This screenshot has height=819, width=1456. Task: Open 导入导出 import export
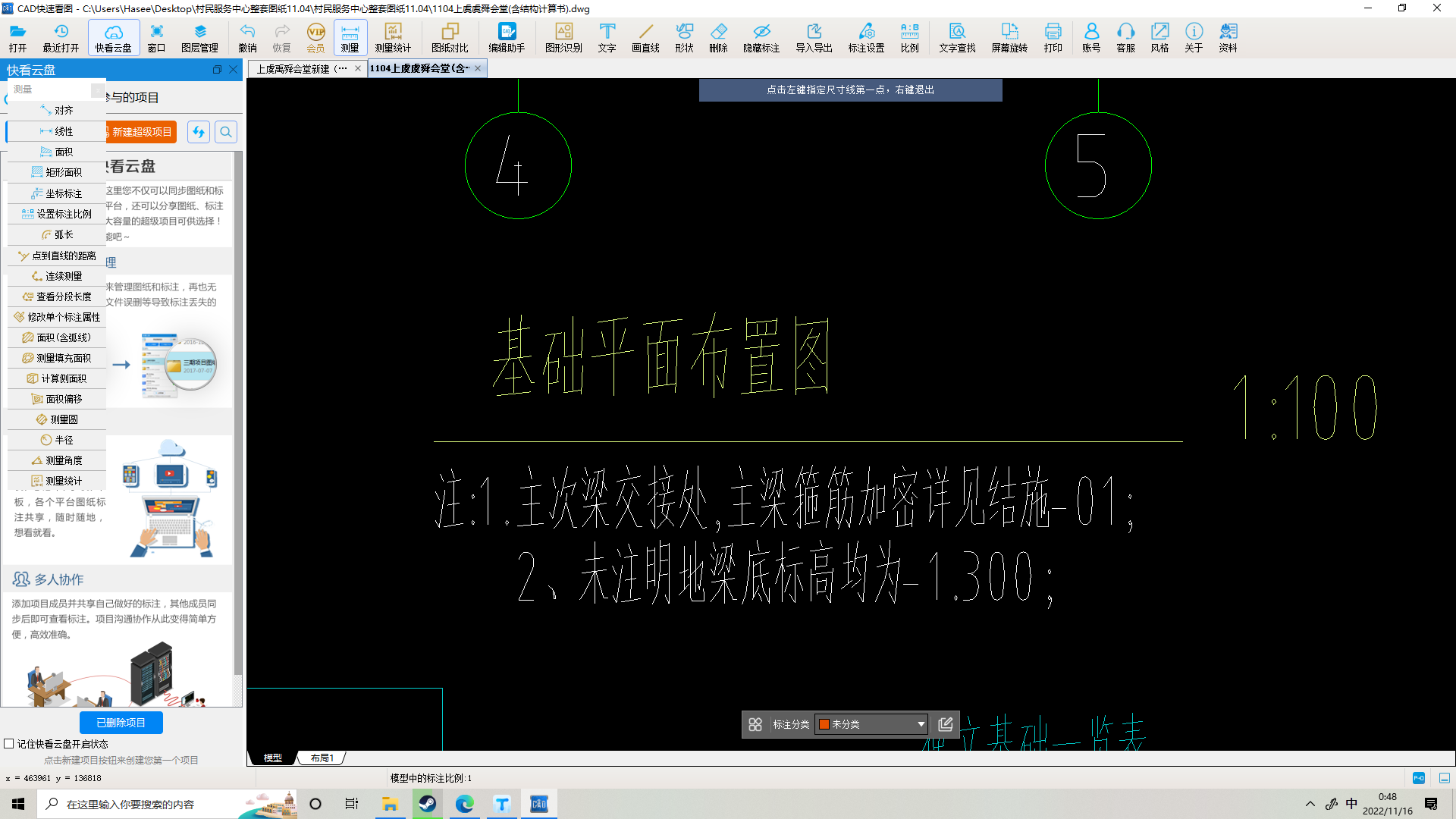(x=814, y=37)
